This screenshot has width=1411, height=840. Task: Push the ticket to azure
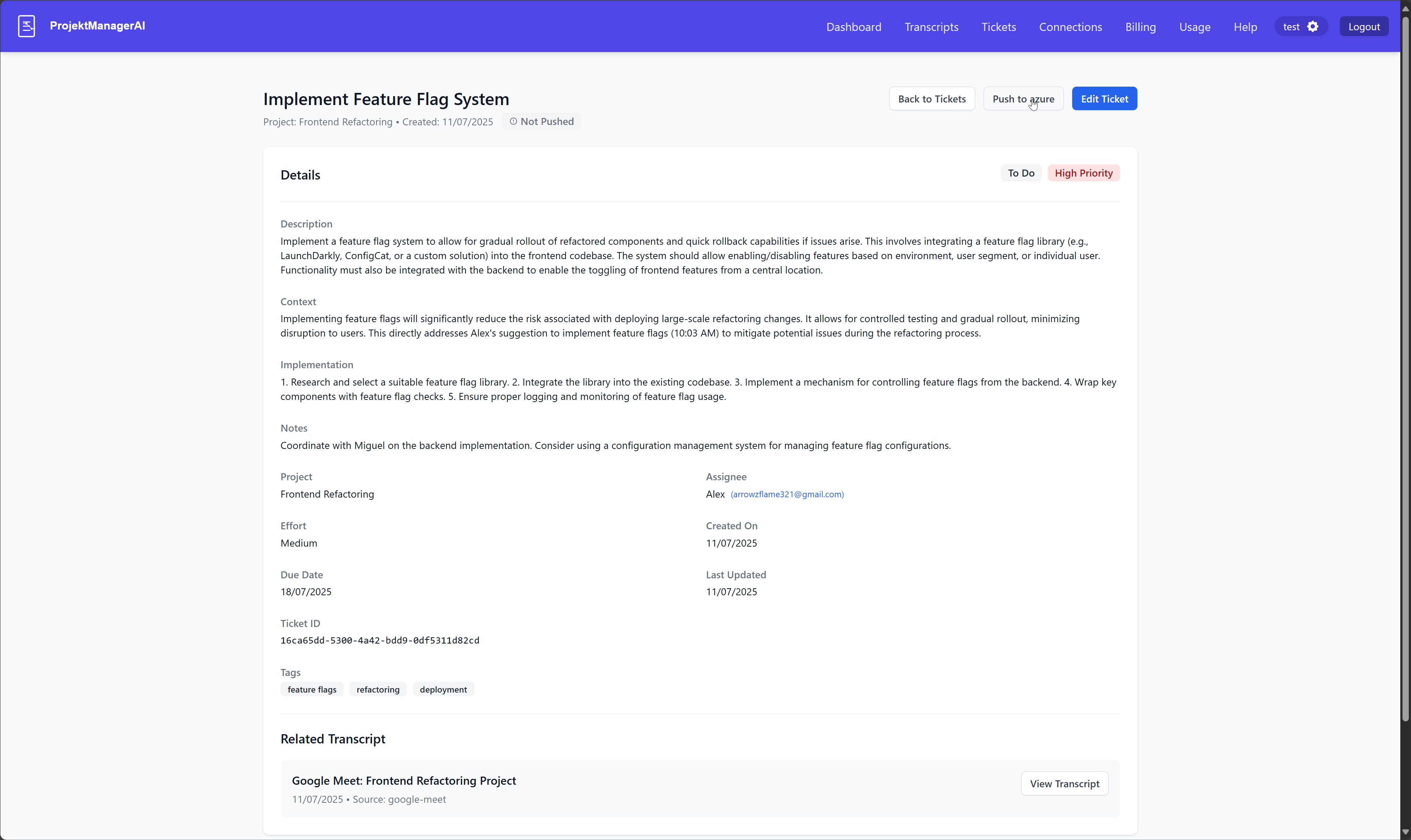click(x=1023, y=99)
